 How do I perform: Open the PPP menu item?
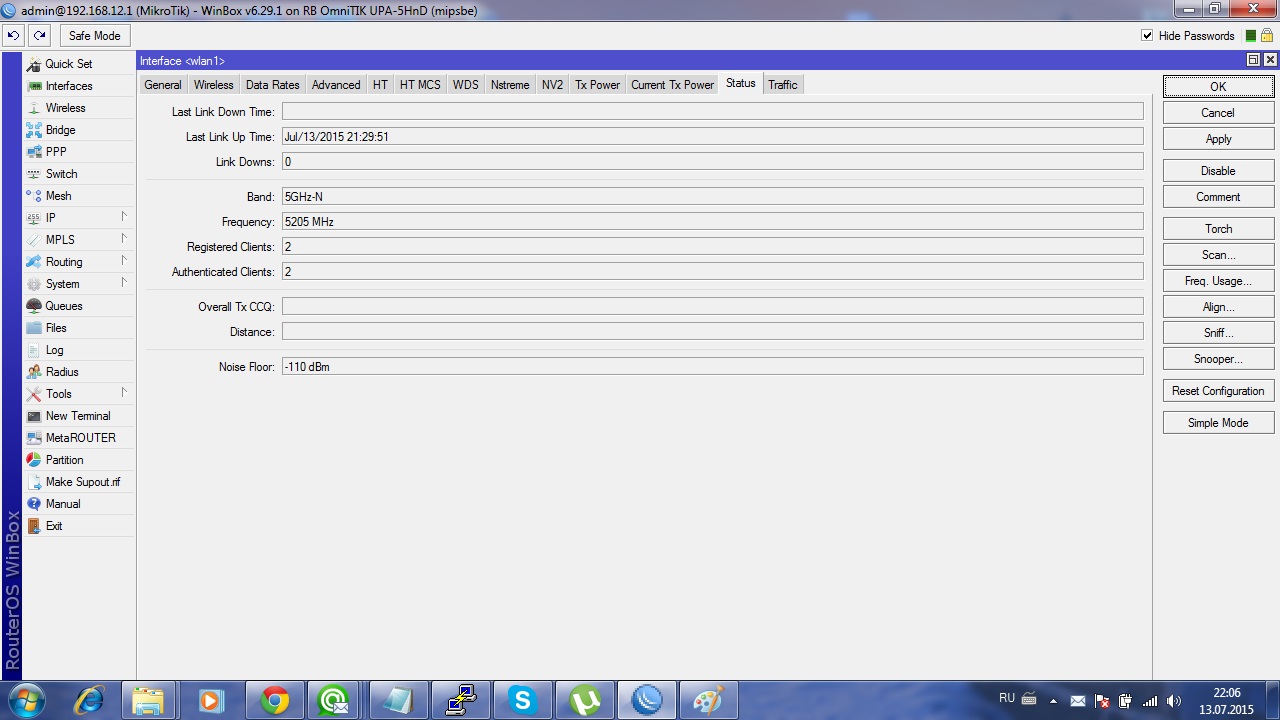pyautogui.click(x=56, y=152)
